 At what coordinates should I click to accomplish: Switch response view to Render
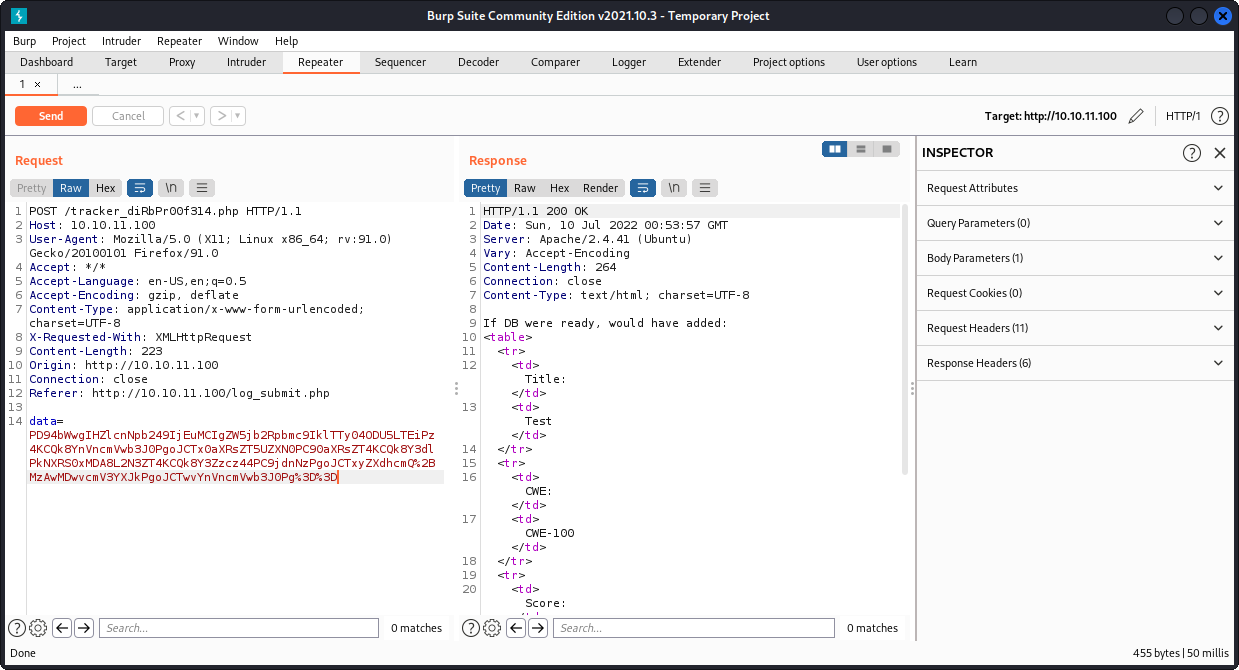click(x=601, y=188)
